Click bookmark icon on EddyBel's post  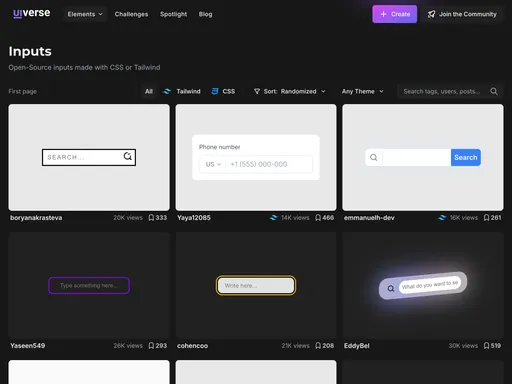487,346
